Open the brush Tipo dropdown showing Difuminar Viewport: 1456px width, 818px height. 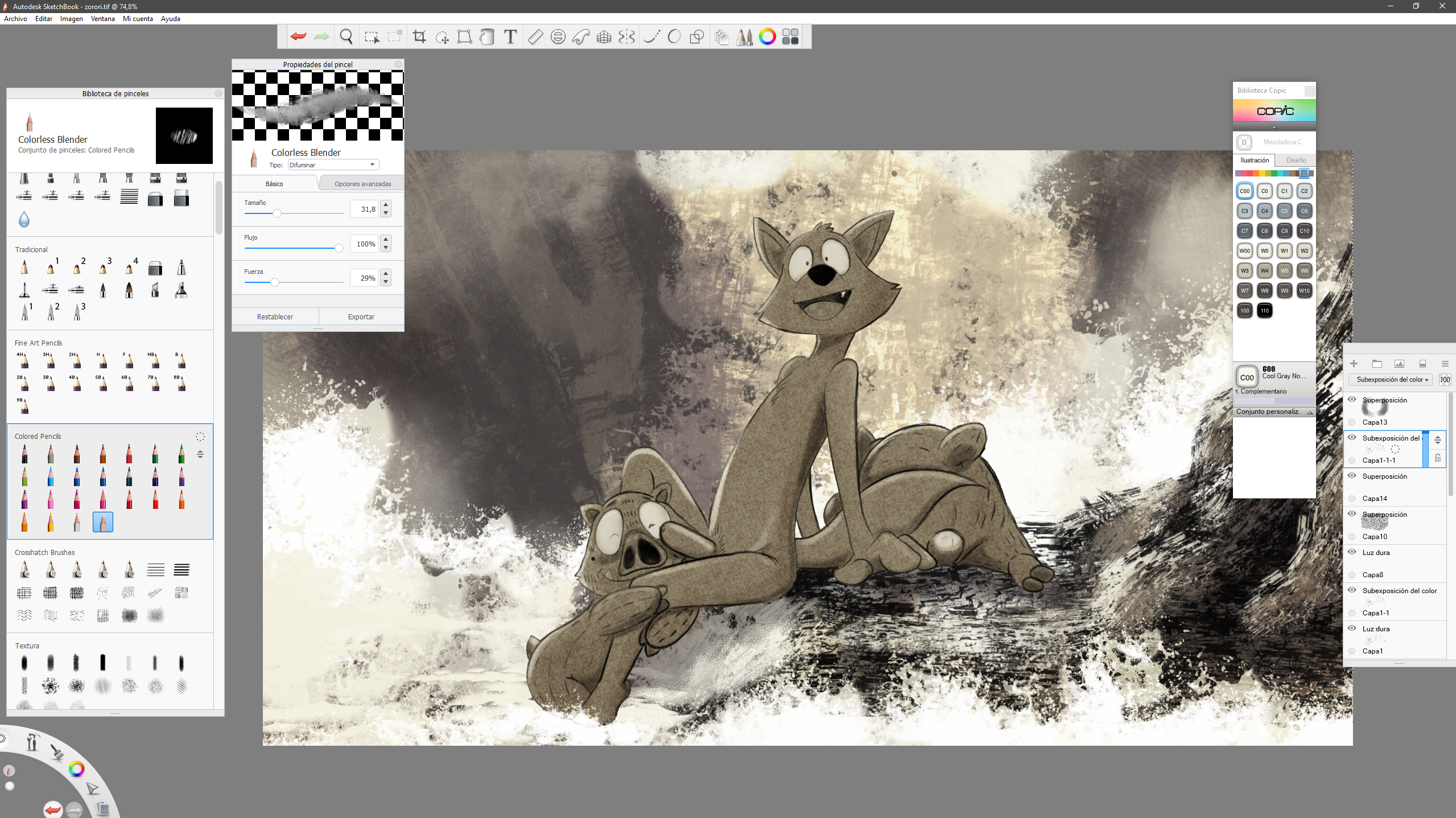pos(333,165)
